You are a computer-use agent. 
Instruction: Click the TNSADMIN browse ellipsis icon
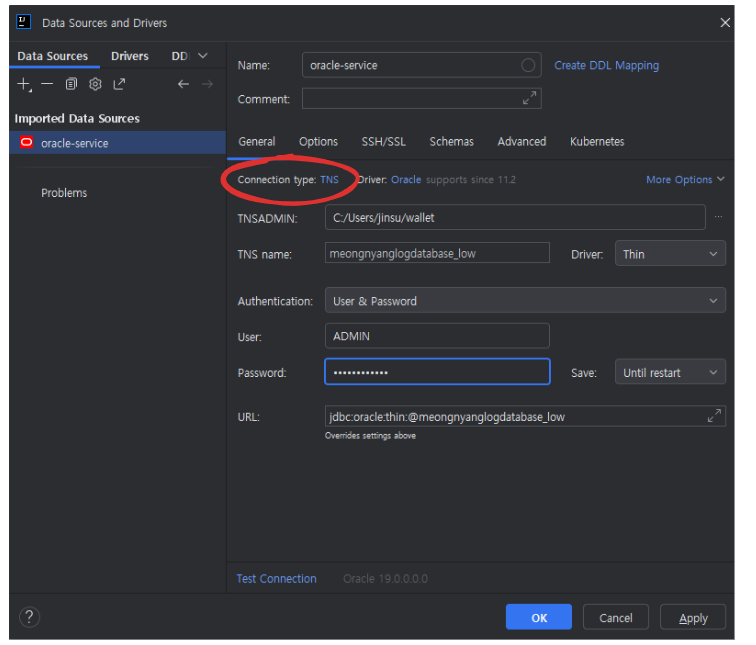point(718,217)
